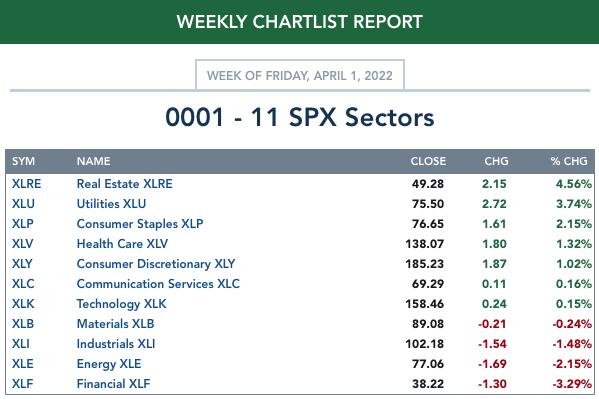Select the Consumer Staples XLP link

[140, 224]
